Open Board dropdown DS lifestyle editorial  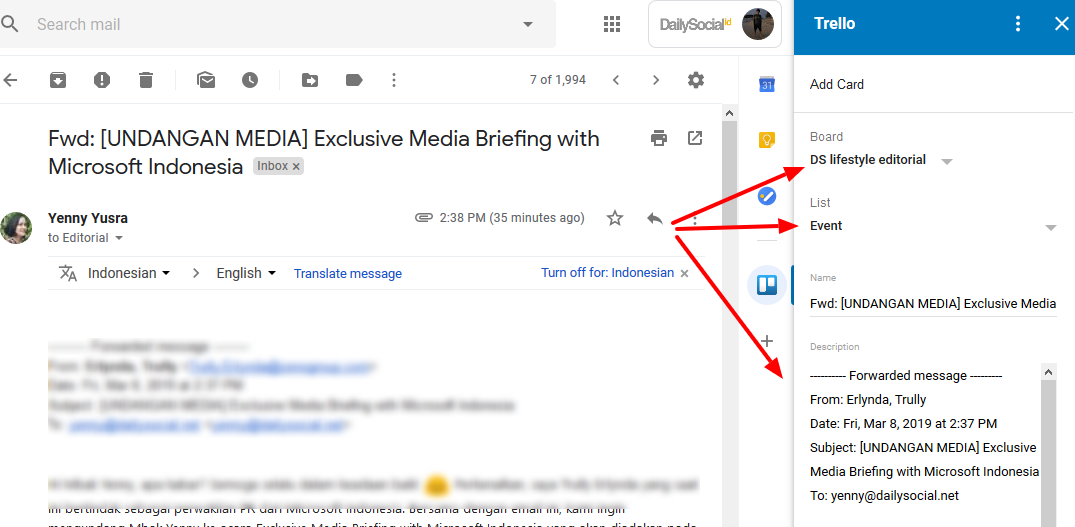coord(880,160)
